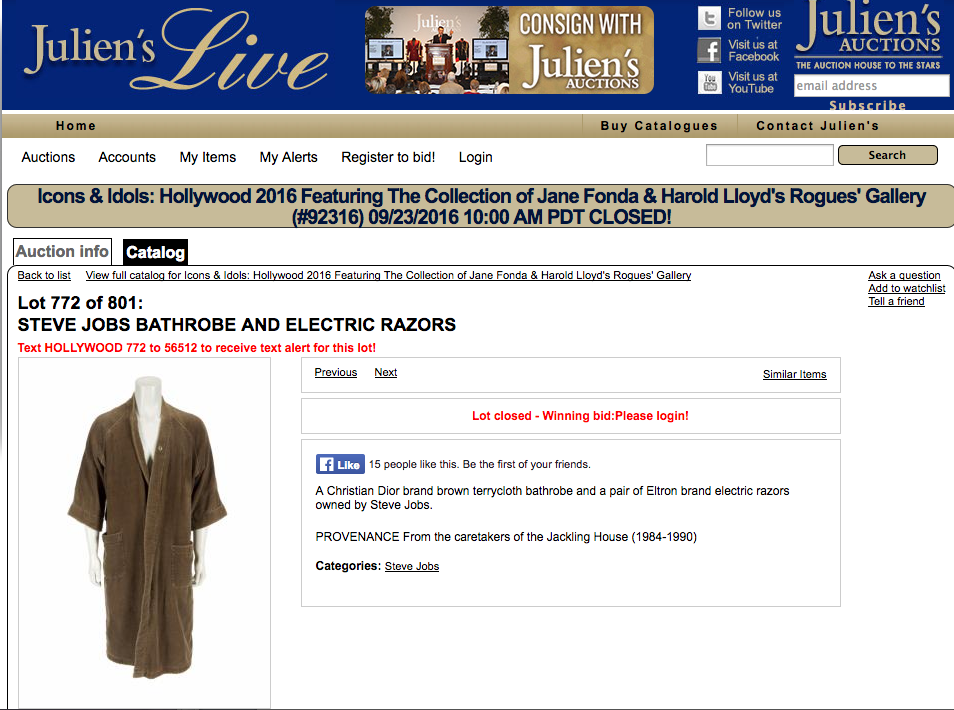The width and height of the screenshot is (954, 710).
Task: Open the Catalog tab
Action: point(155,253)
